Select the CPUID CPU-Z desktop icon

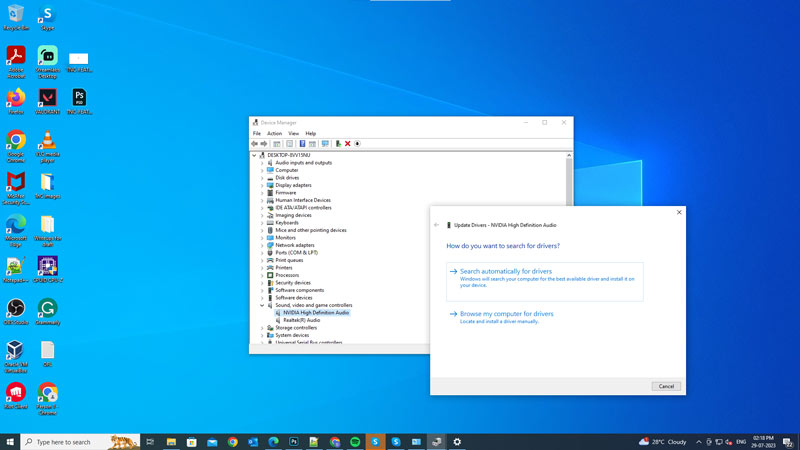click(47, 269)
